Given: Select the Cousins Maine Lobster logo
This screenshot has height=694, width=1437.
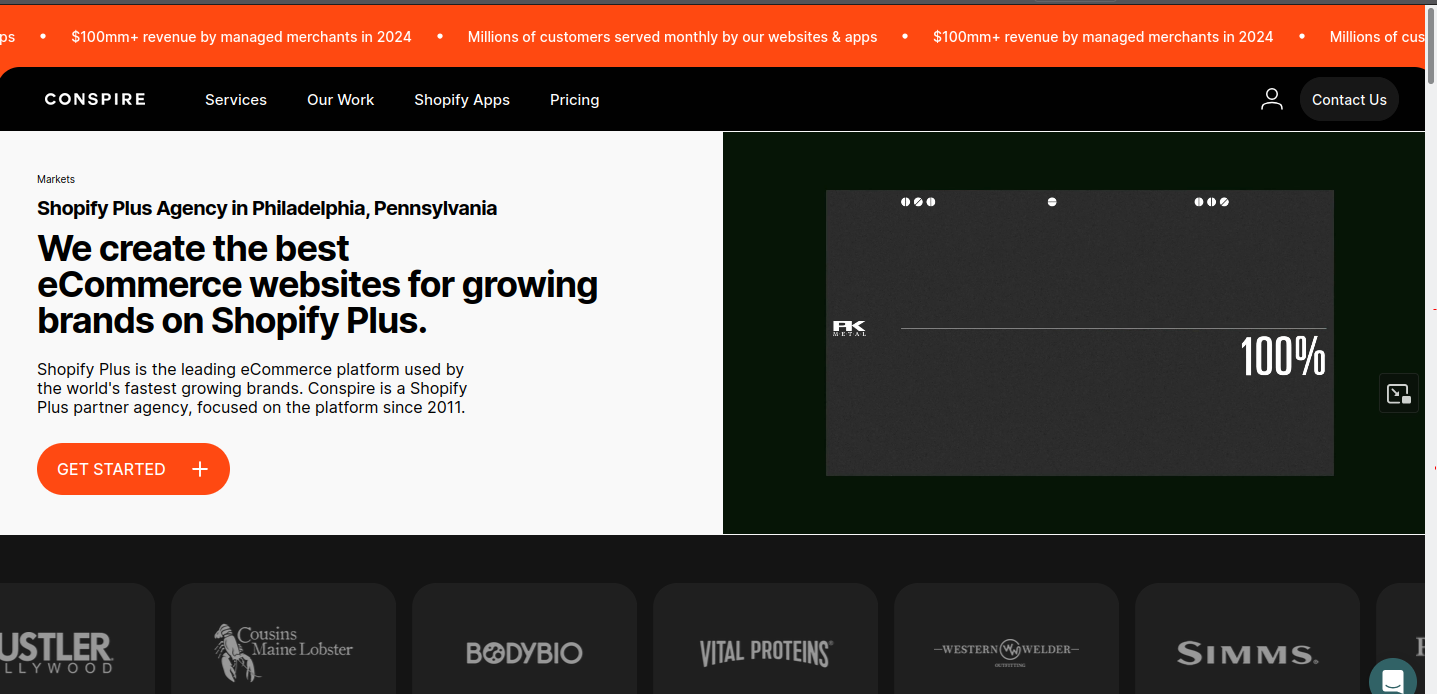Looking at the screenshot, I should point(283,652).
